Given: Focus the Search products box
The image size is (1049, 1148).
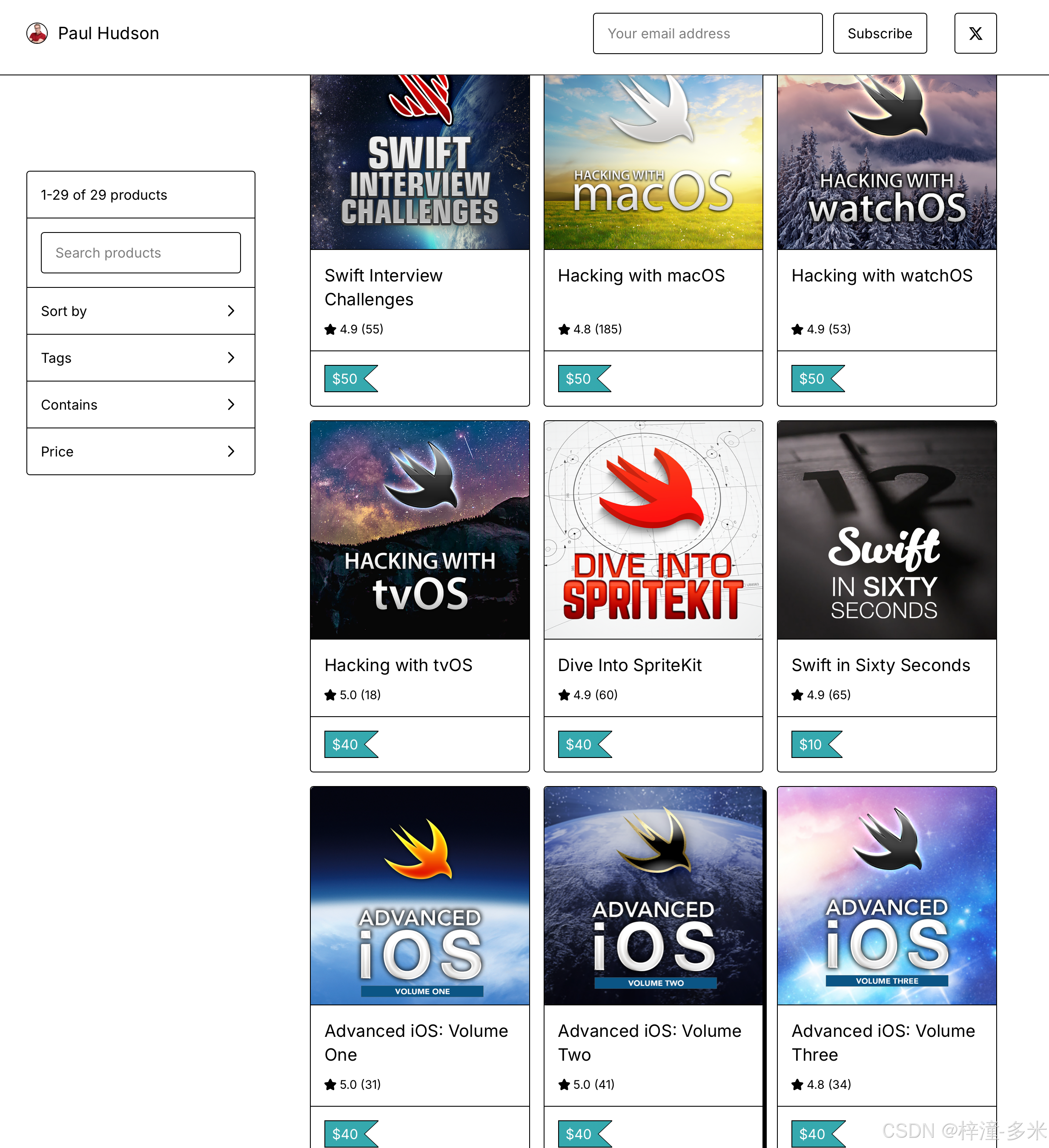Looking at the screenshot, I should tap(140, 253).
